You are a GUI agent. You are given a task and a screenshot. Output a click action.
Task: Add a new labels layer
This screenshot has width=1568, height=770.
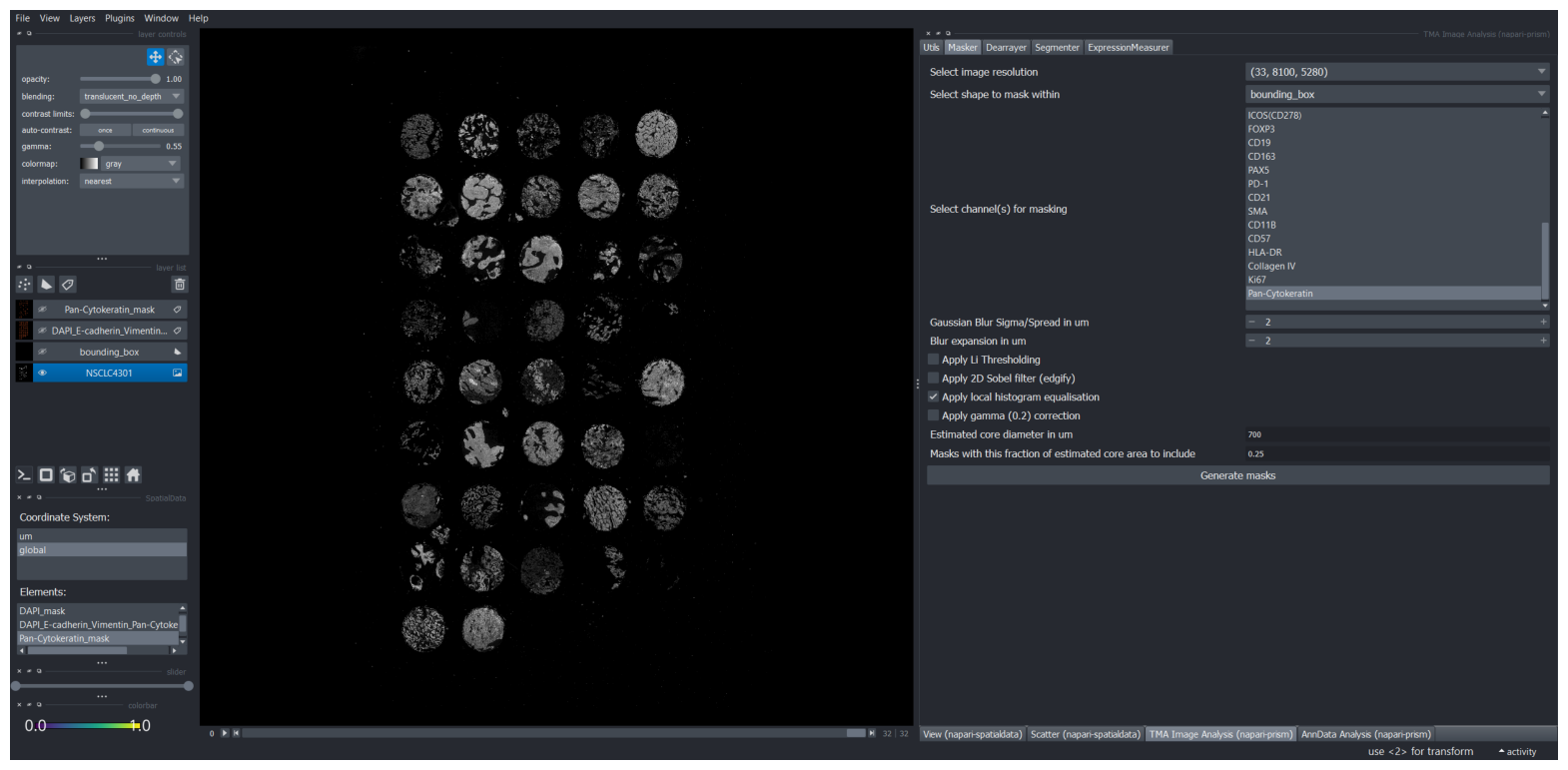click(x=68, y=285)
